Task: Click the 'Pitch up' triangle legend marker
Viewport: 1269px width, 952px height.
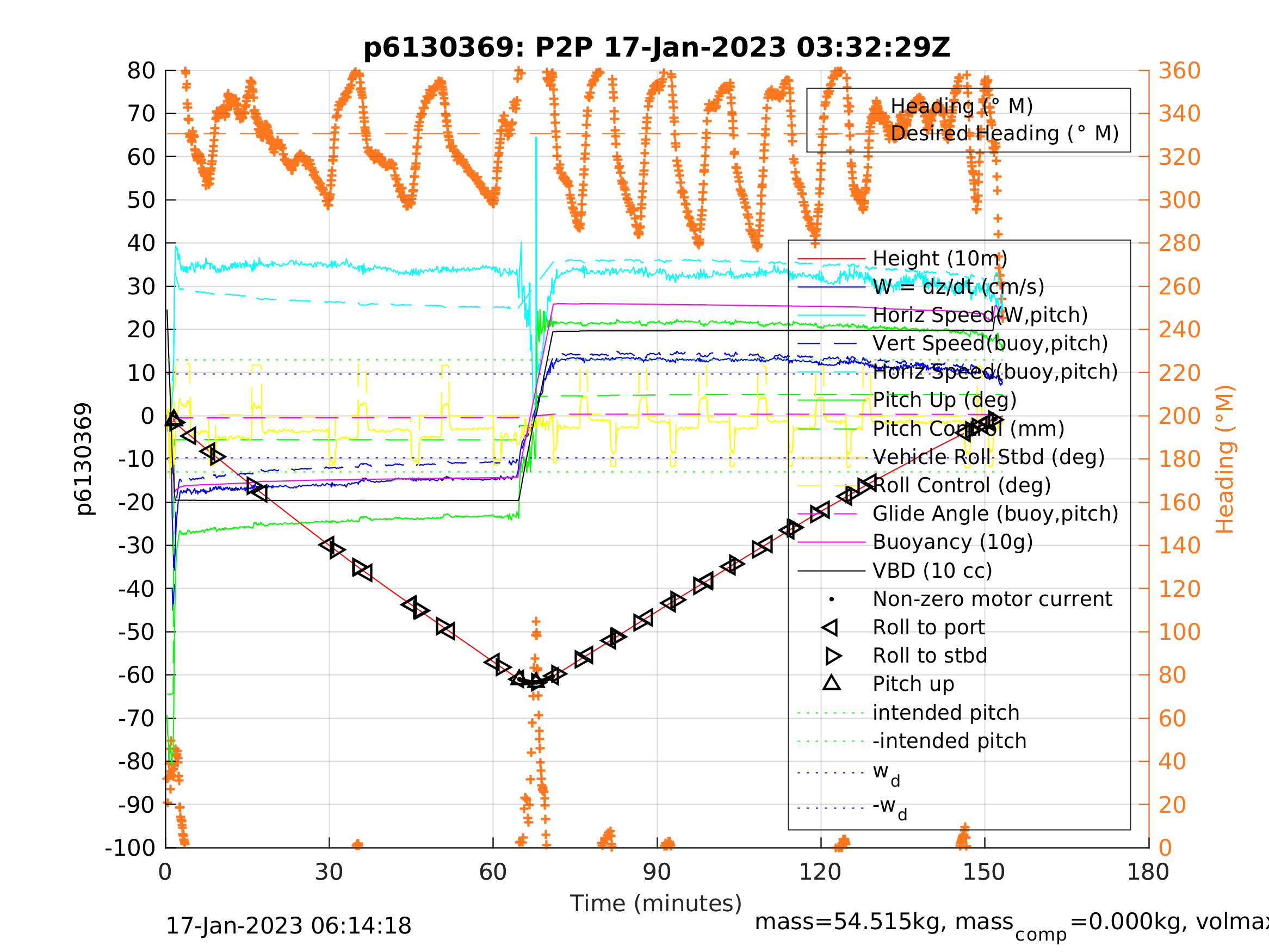Action: [x=831, y=683]
